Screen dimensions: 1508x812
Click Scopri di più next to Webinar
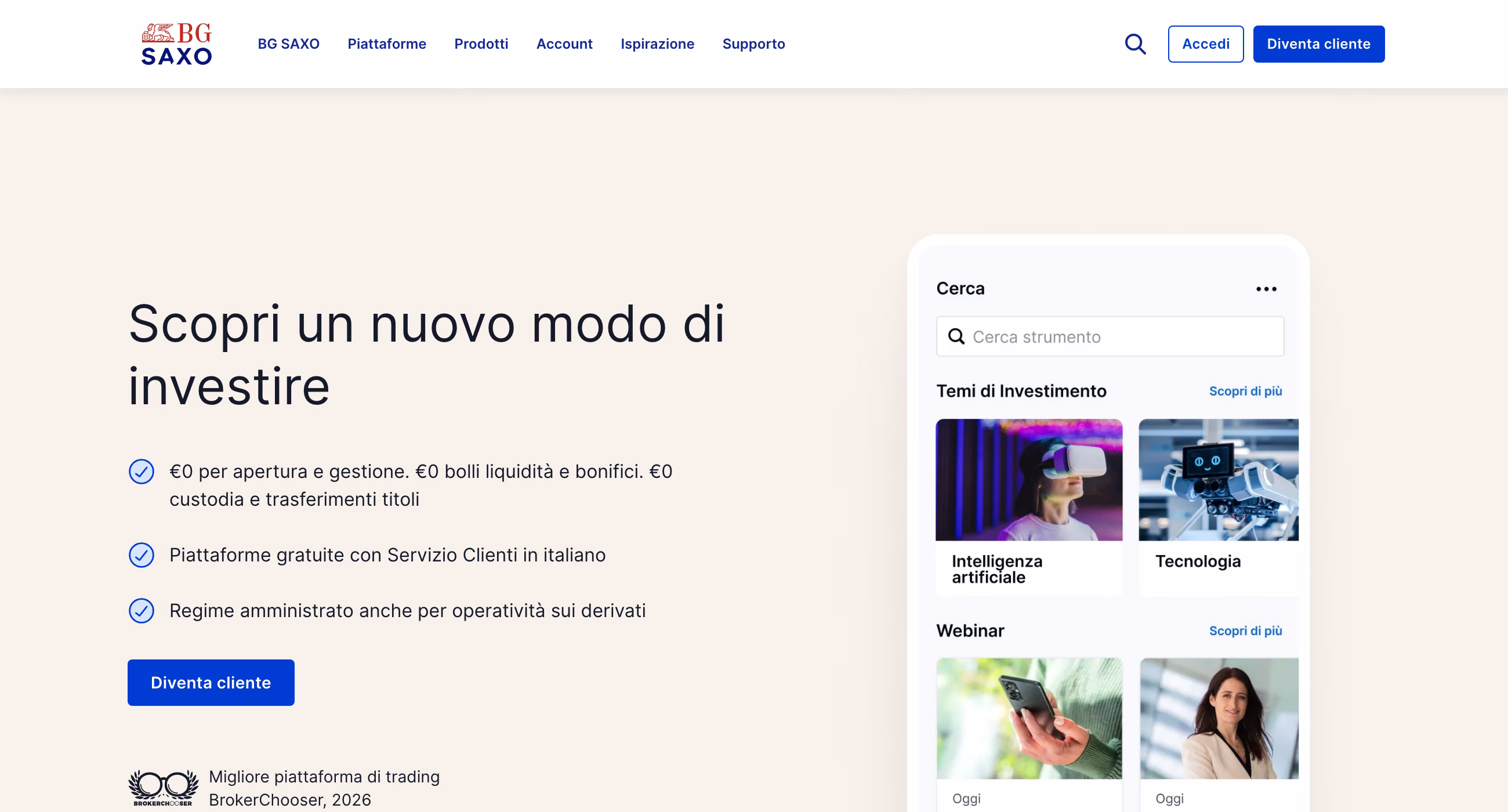tap(1245, 630)
